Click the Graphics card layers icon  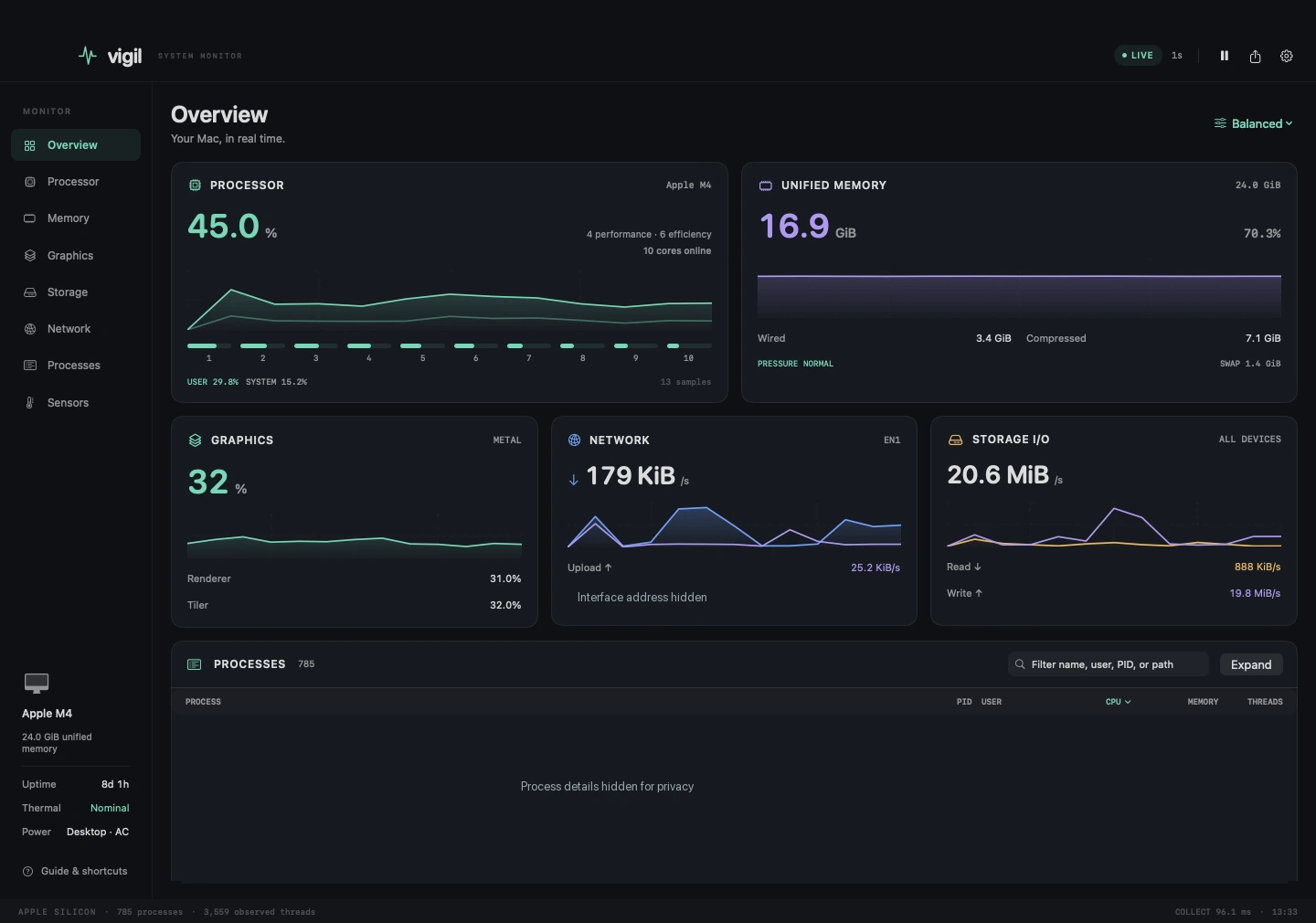pos(195,440)
